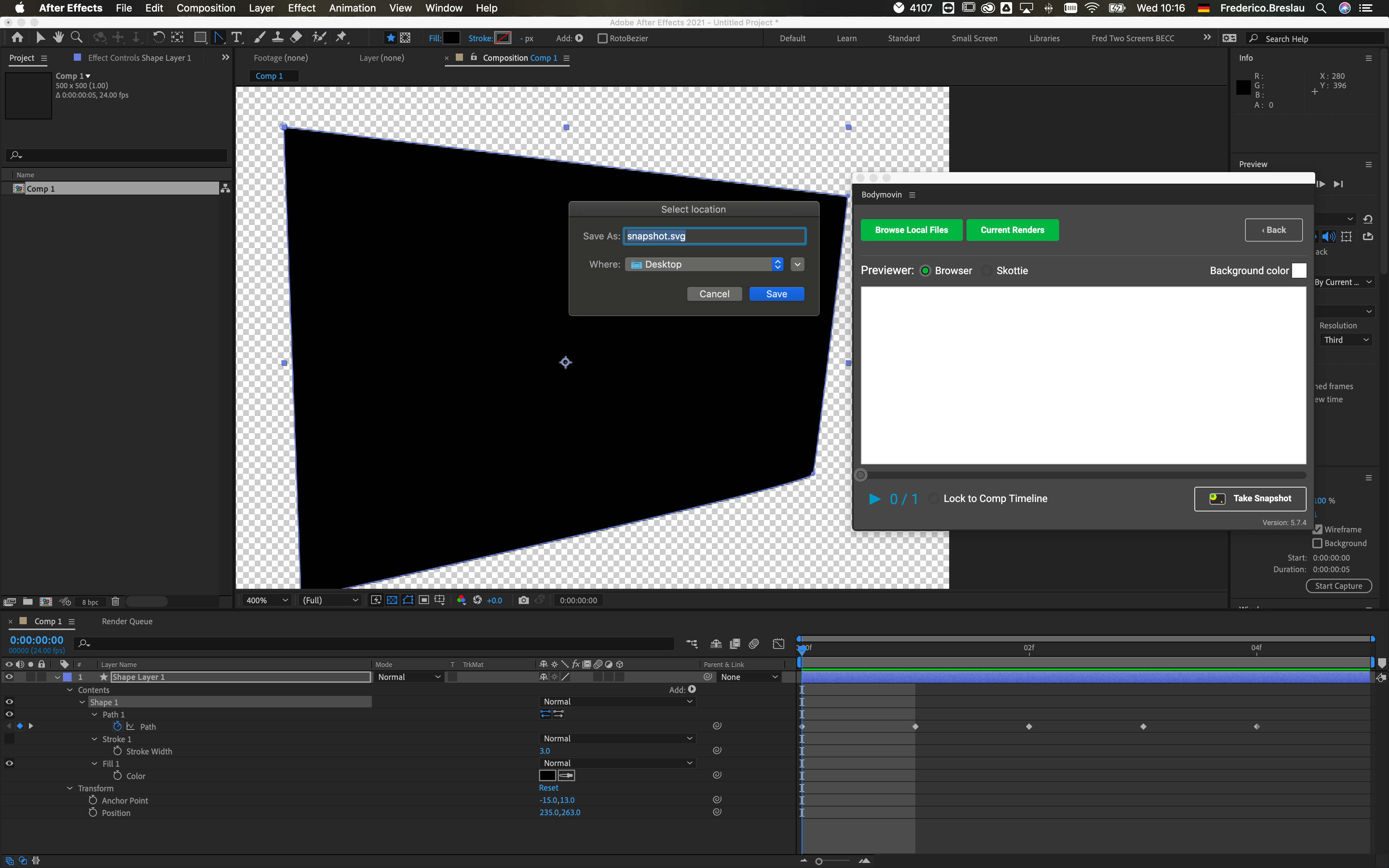The image size is (1389, 868).
Task: Click the Browse Local Files button
Action: pyautogui.click(x=912, y=230)
